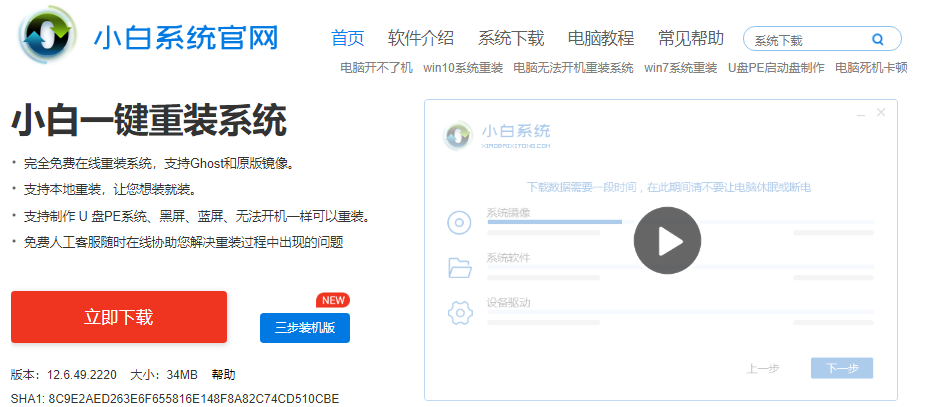Click the gear icon beside 设备驱动
This screenshot has height=407, width=926.
pyautogui.click(x=459, y=312)
